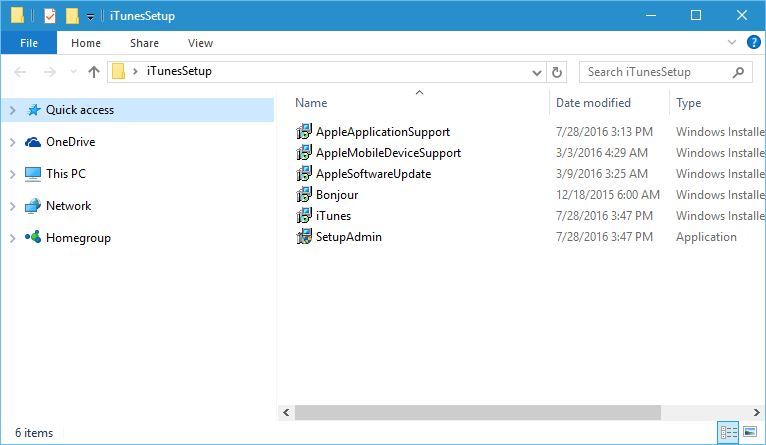766x445 pixels.
Task: Click the folder system icon at title bar left
Action: (17, 16)
